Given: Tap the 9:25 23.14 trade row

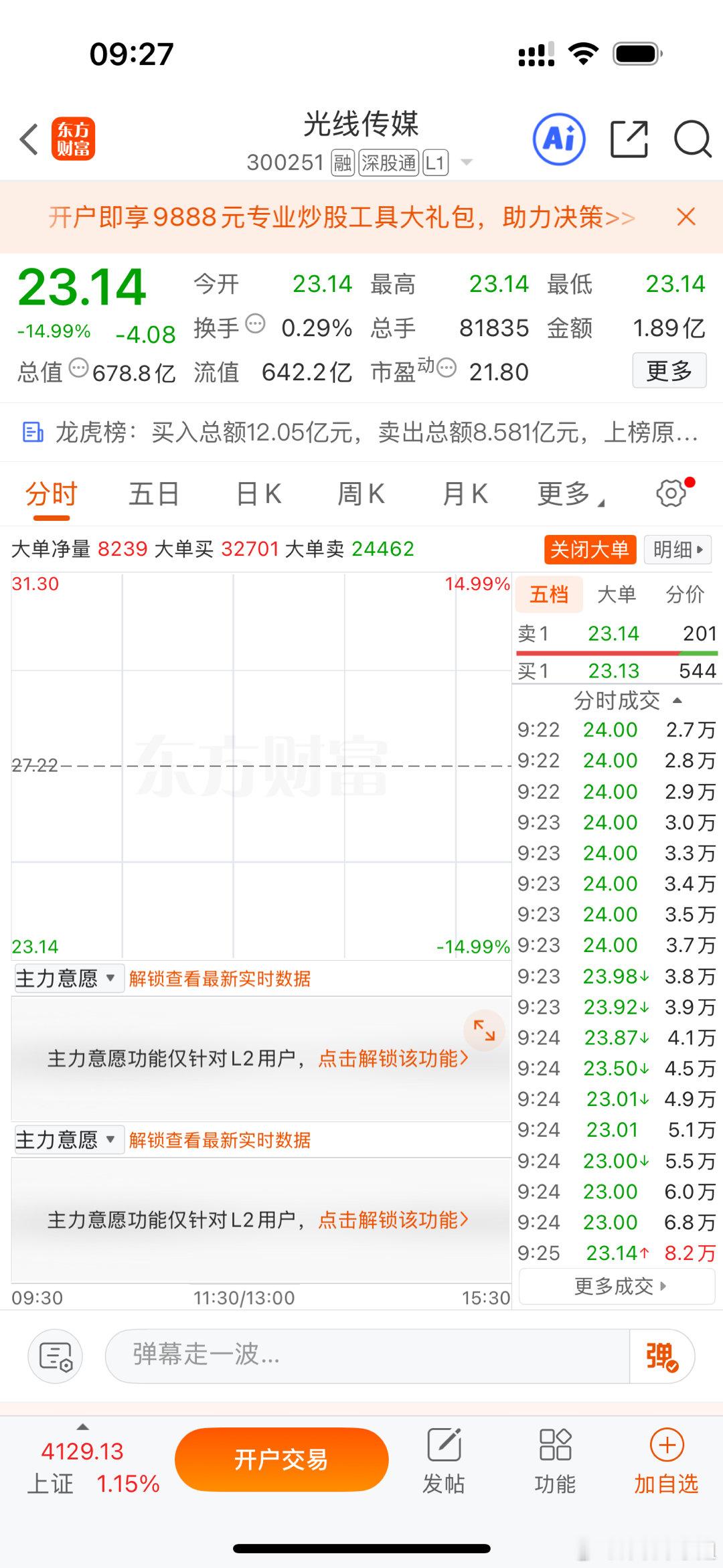Looking at the screenshot, I should click(x=617, y=1253).
